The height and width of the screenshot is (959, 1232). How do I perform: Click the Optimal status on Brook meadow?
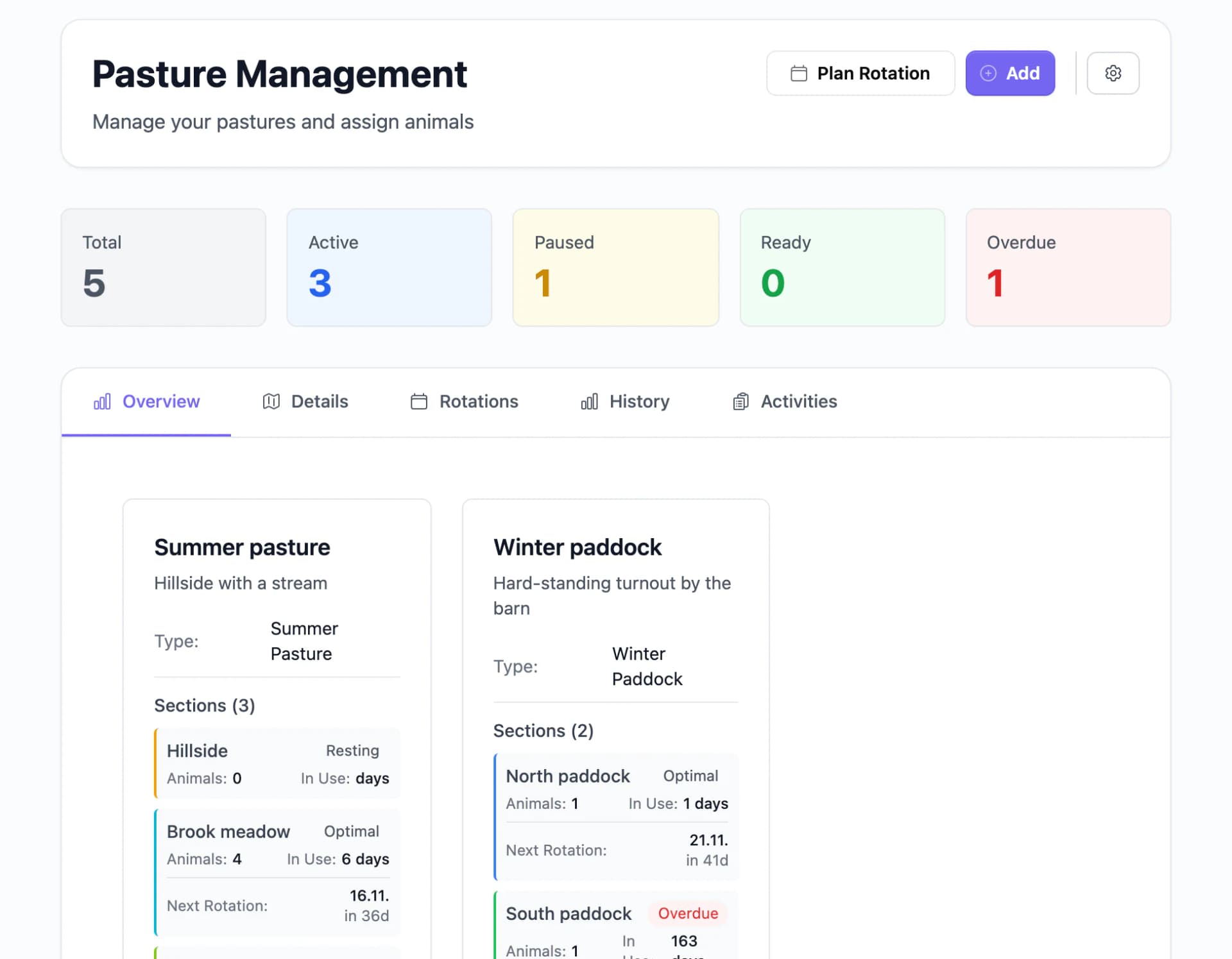click(351, 831)
